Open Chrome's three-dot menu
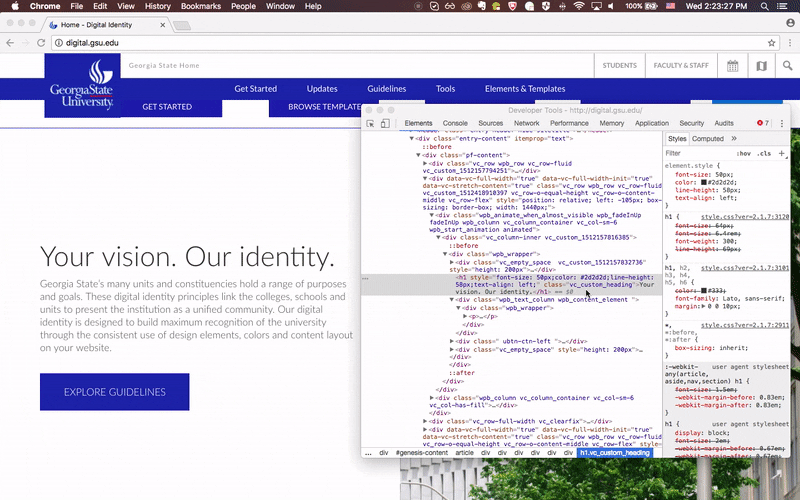The image size is (800, 500). (790, 43)
